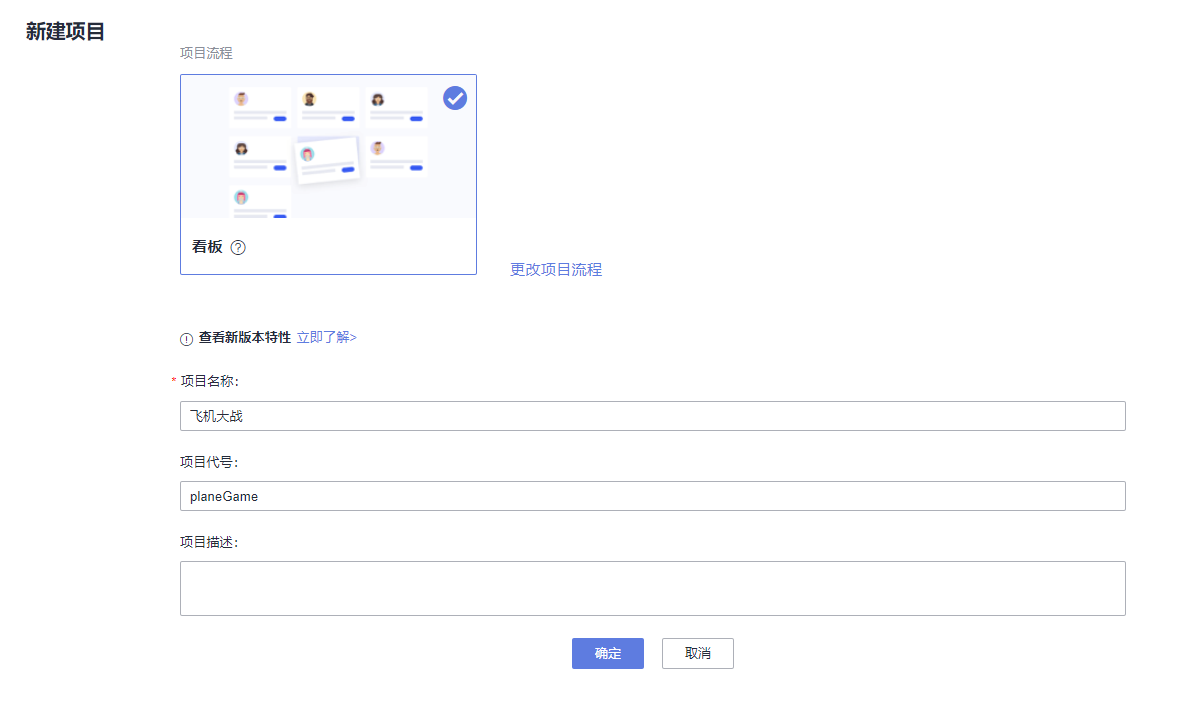Viewport: 1204px width, 702px height.
Task: Click the 看板 title text on the card
Action: (207, 247)
